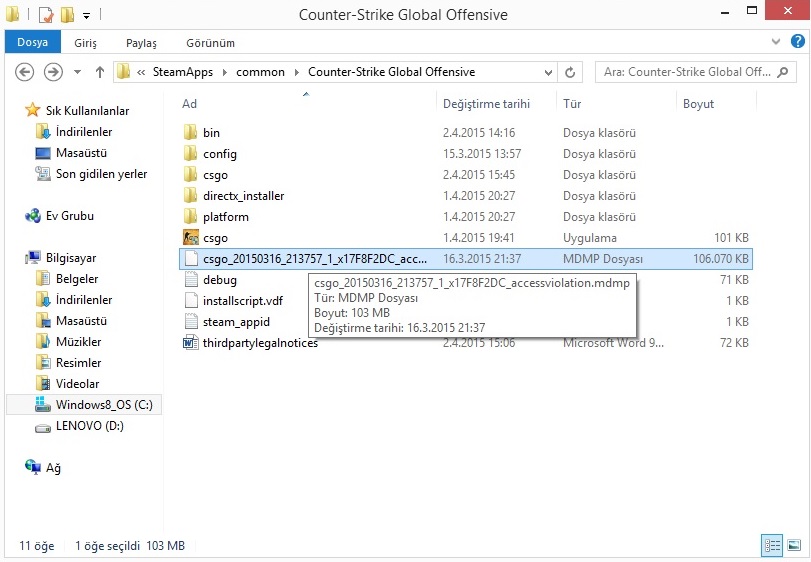Click the date 2.4.2015 14:16 for bin
Viewport: 811px width, 562px height.
tap(479, 133)
